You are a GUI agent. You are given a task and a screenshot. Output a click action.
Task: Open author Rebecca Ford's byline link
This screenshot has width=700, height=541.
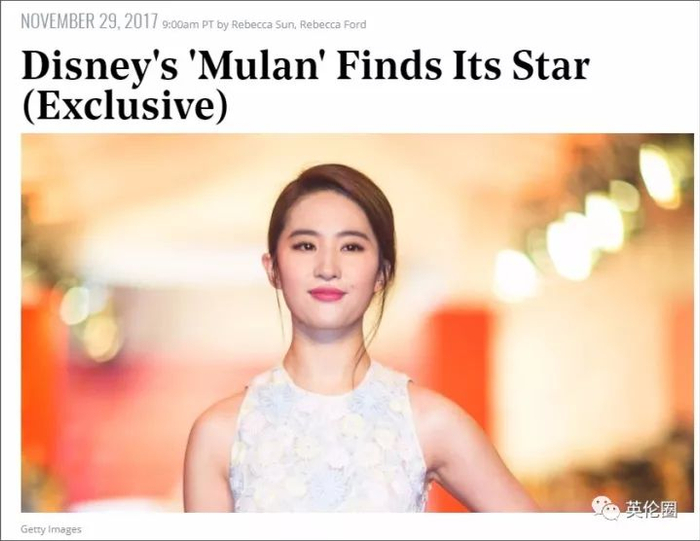coord(333,25)
